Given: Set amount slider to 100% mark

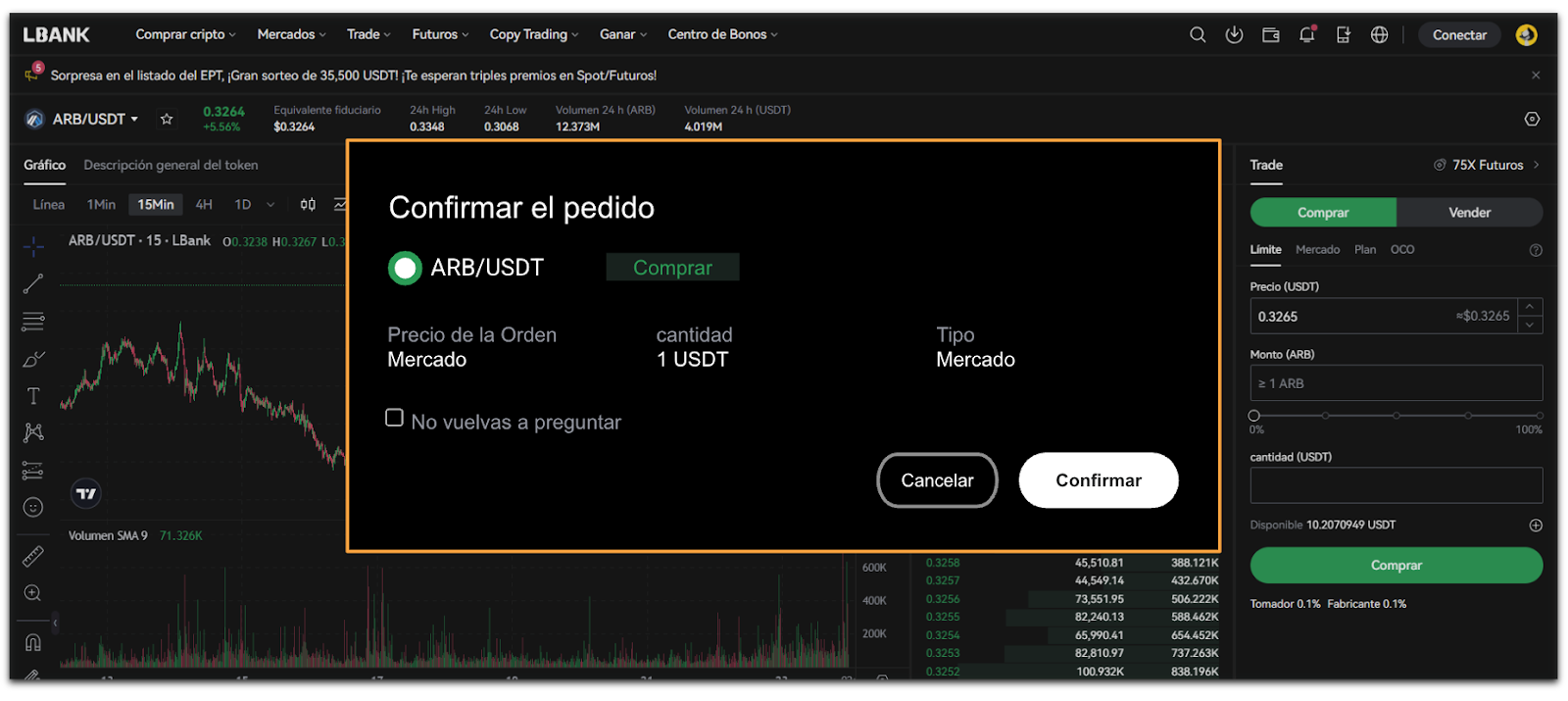Looking at the screenshot, I should click(x=1540, y=416).
